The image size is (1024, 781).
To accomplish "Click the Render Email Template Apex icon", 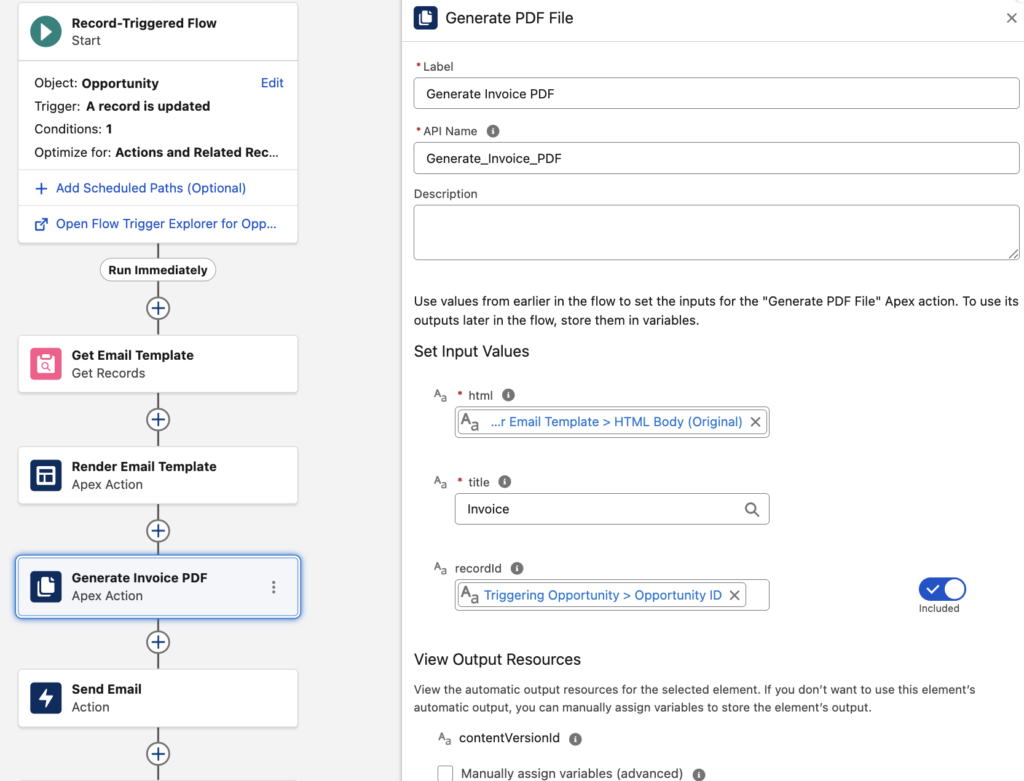I will pos(47,475).
